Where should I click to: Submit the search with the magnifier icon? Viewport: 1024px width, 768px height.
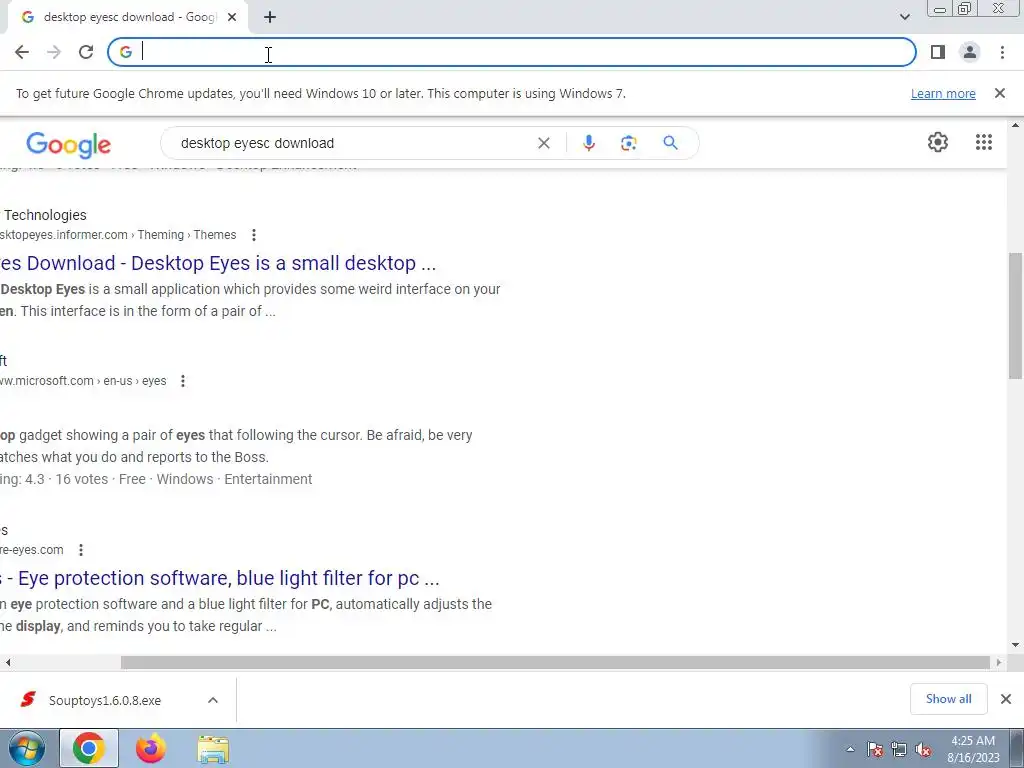[670, 143]
